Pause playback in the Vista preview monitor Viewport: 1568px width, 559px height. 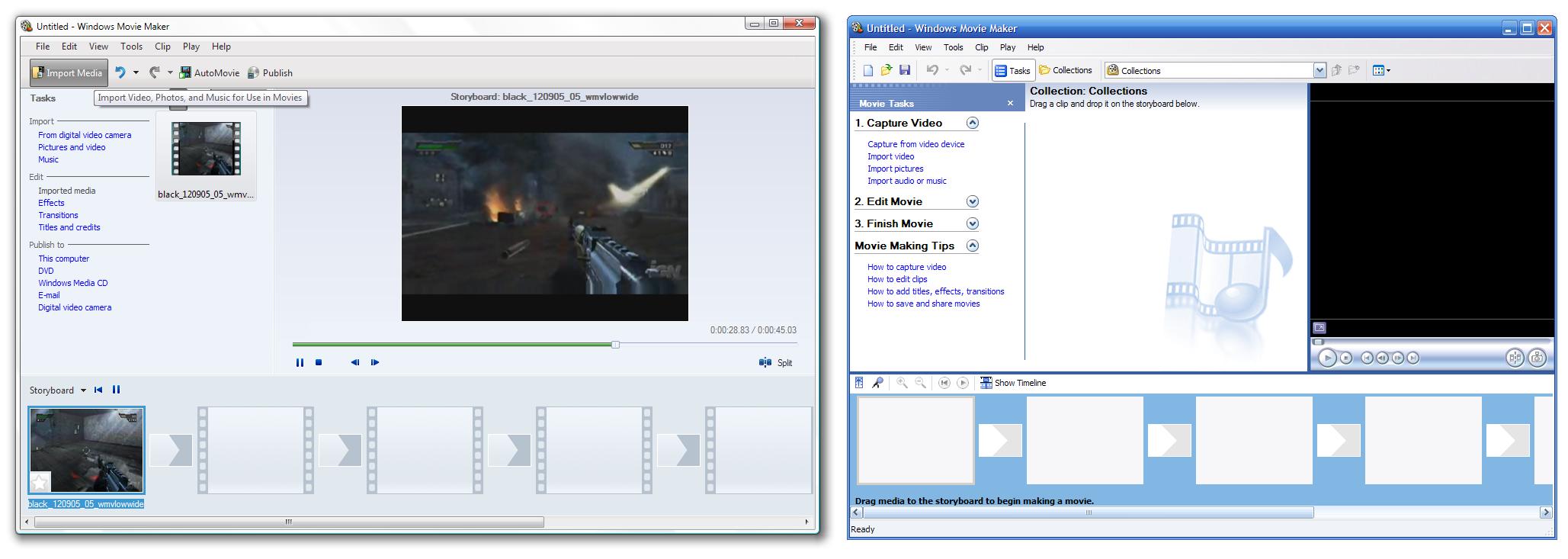coord(300,363)
